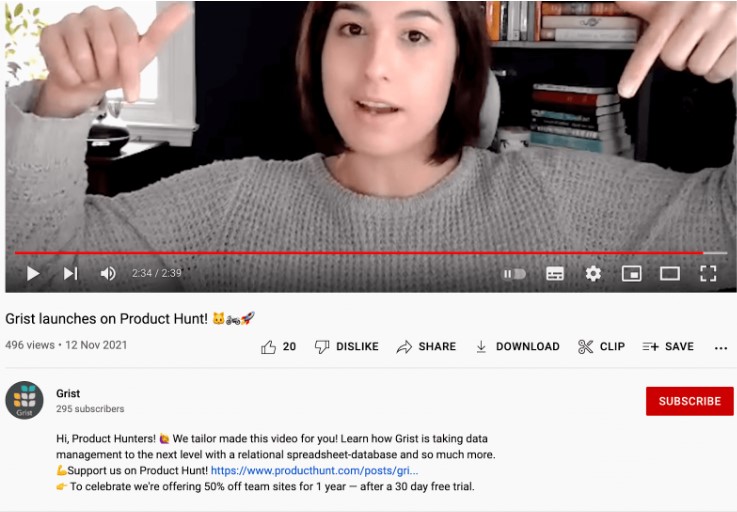The height and width of the screenshot is (512, 737).
Task: Open the Product Hunt link in description
Action: coord(314,471)
